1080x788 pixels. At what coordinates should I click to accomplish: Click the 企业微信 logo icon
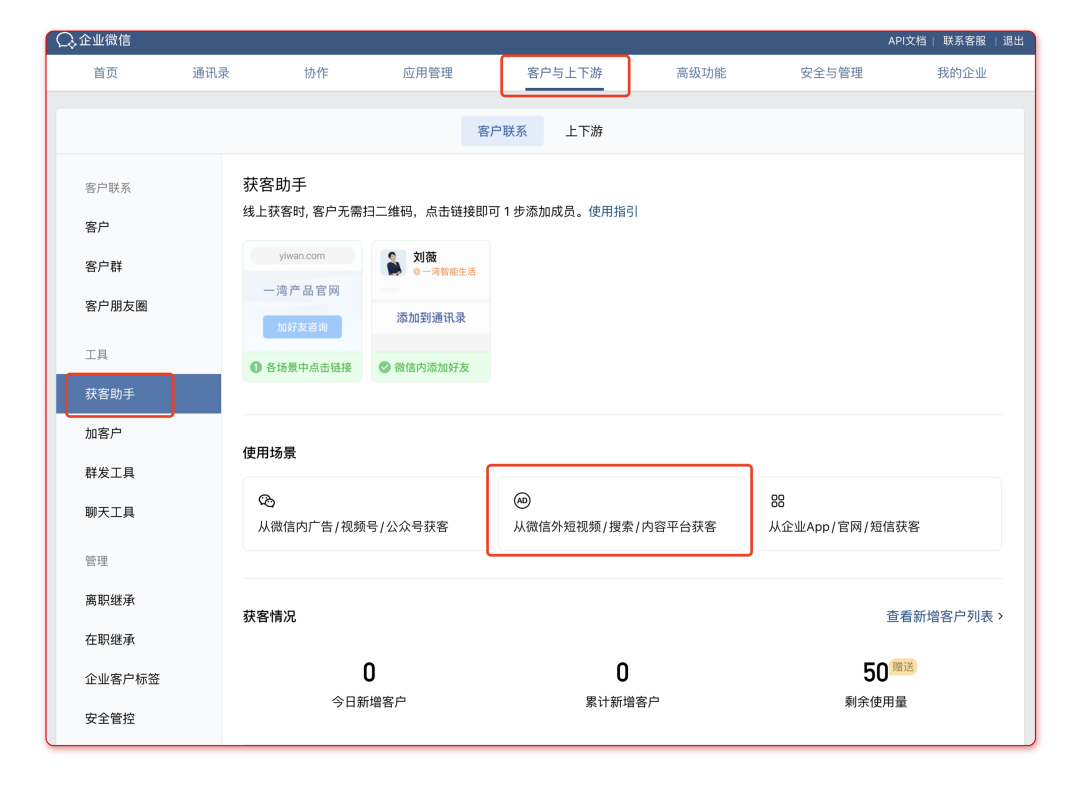pyautogui.click(x=66, y=41)
